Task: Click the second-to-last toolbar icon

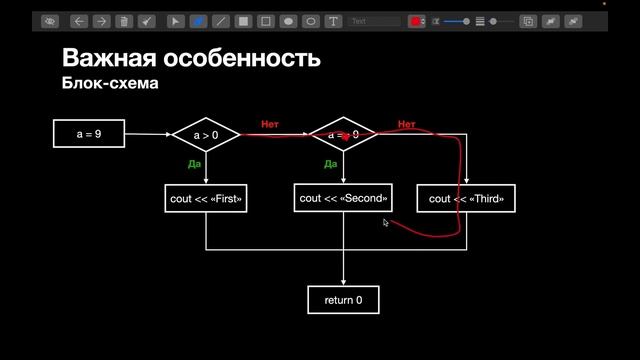Action: pyautogui.click(x=550, y=21)
